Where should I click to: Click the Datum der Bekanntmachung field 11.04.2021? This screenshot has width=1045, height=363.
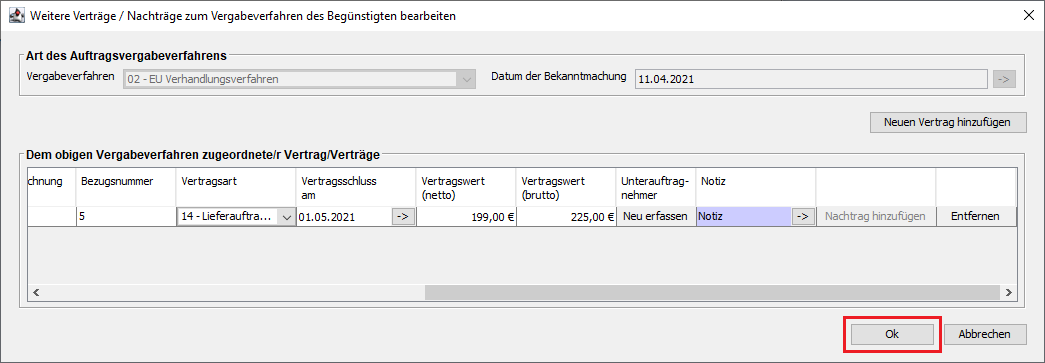click(810, 79)
